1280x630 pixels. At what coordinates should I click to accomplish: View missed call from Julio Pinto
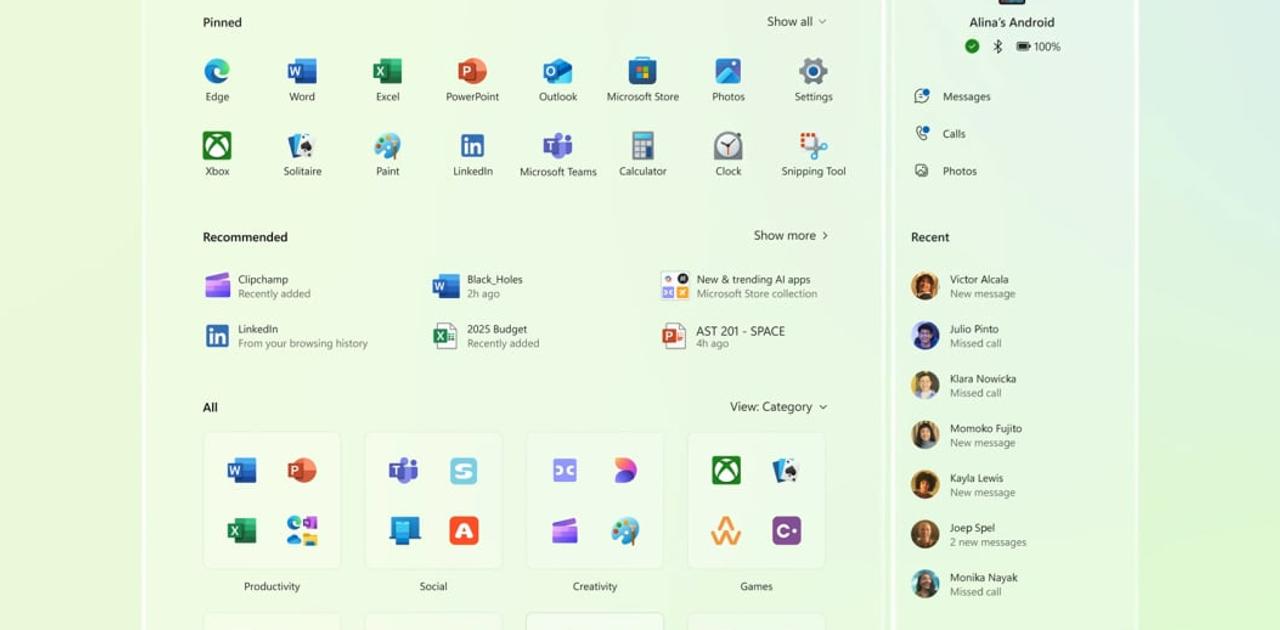[957, 336]
